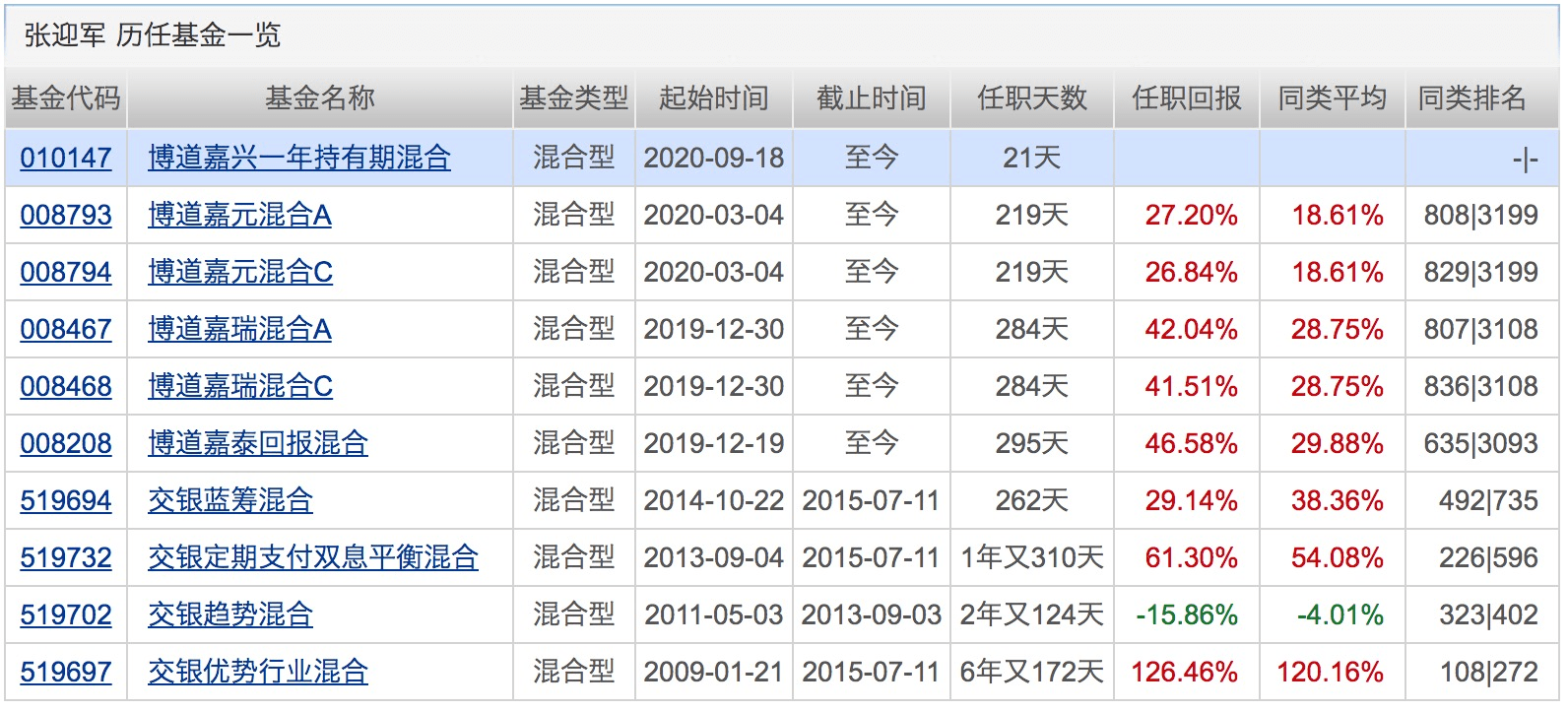Open the 博道嘉泰回报混合 fund link

258,443
